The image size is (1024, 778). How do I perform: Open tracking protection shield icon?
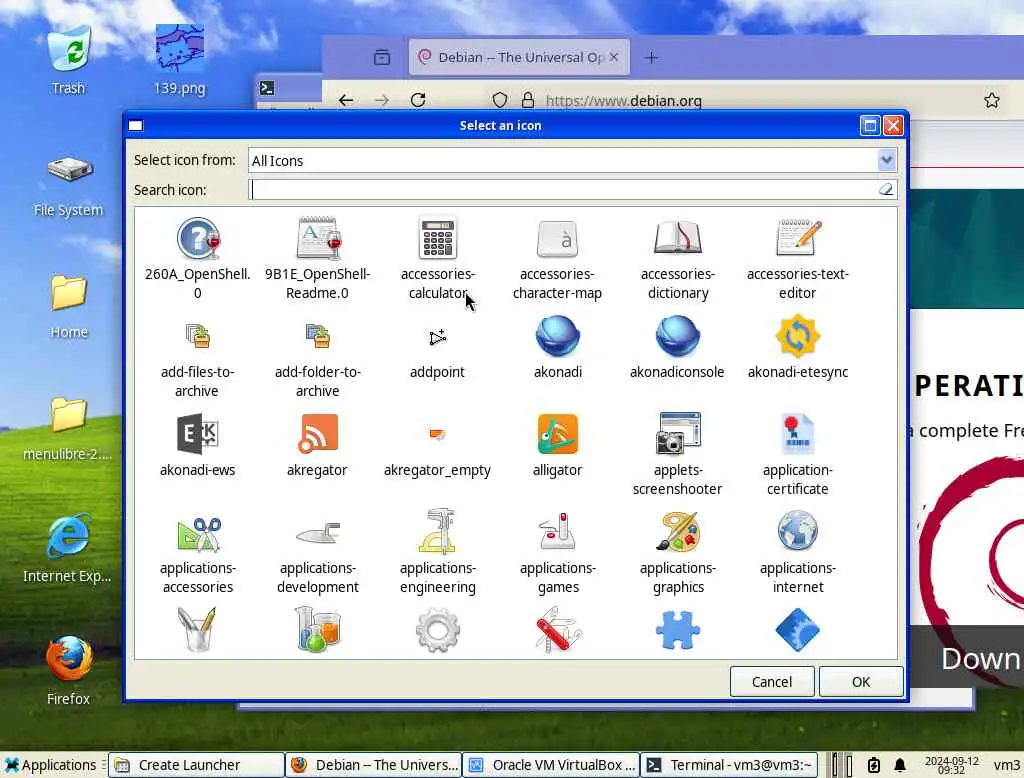coord(500,100)
